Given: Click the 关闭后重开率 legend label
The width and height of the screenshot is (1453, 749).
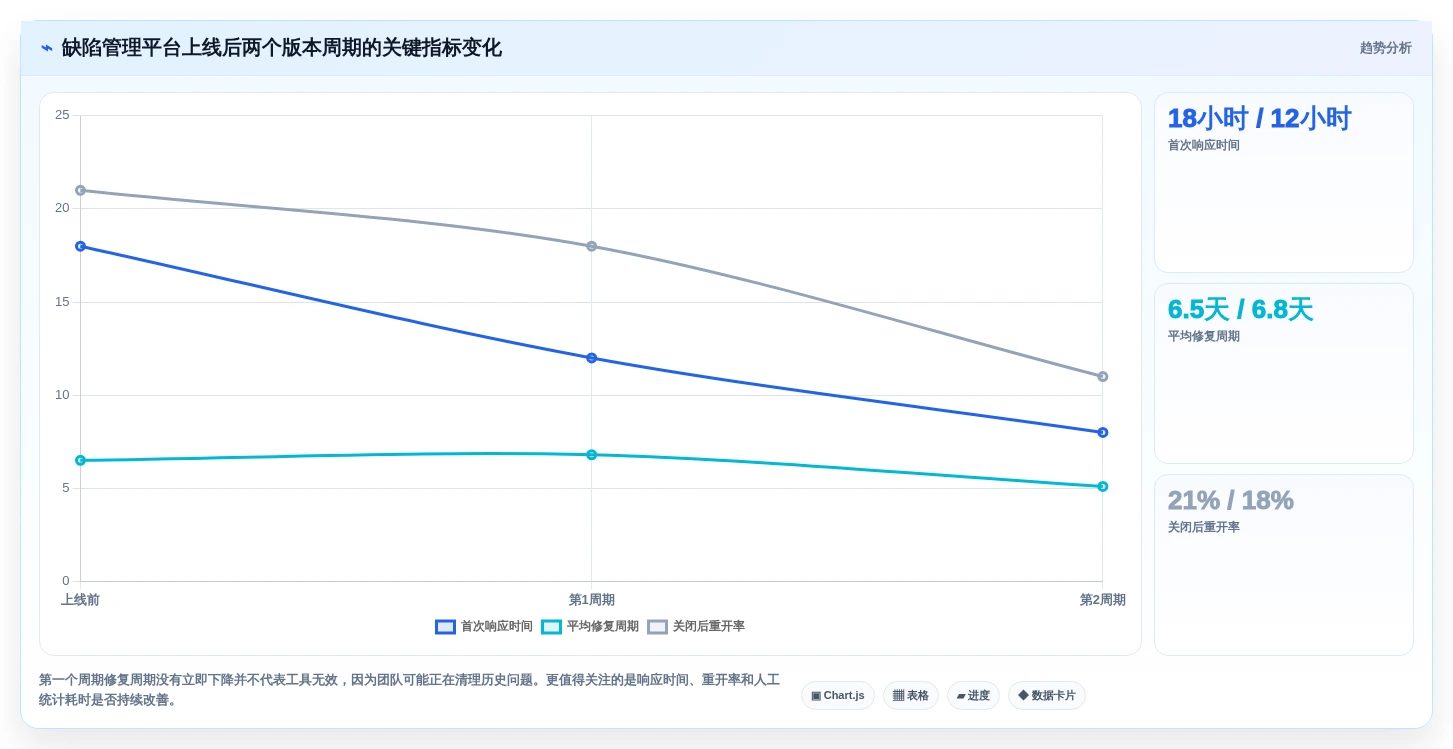Looking at the screenshot, I should click(708, 627).
